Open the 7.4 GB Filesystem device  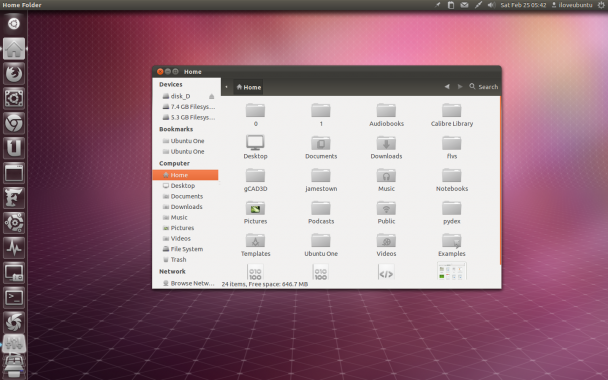[x=188, y=107]
